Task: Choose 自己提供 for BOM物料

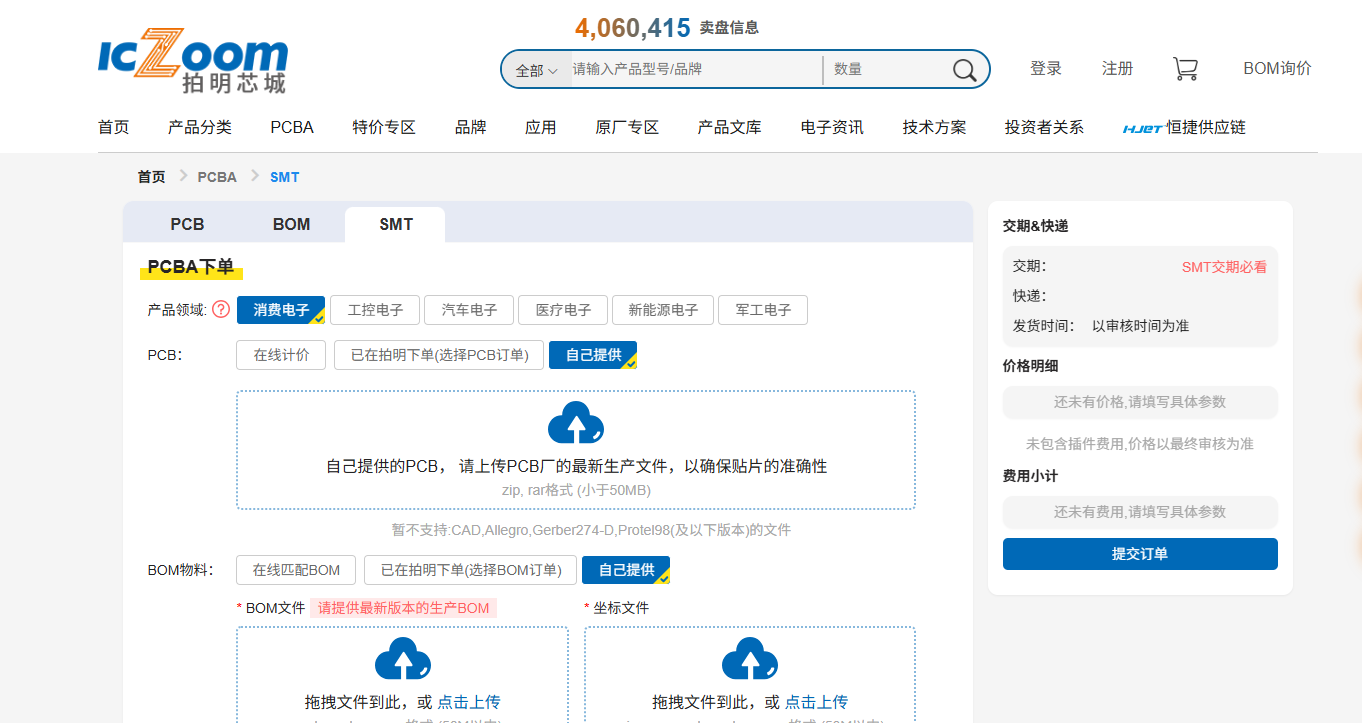Action: pyautogui.click(x=626, y=570)
